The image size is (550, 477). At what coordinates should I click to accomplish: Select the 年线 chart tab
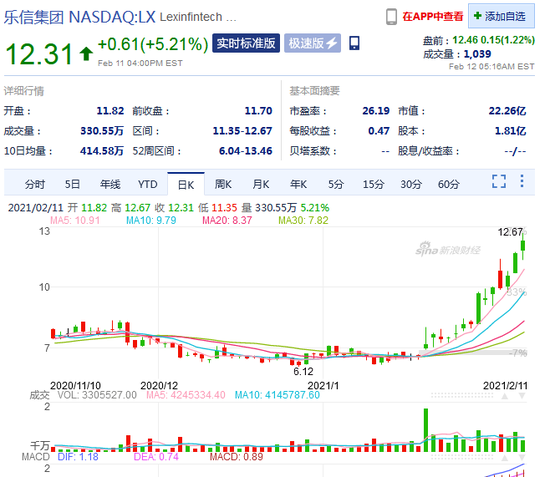(110, 184)
